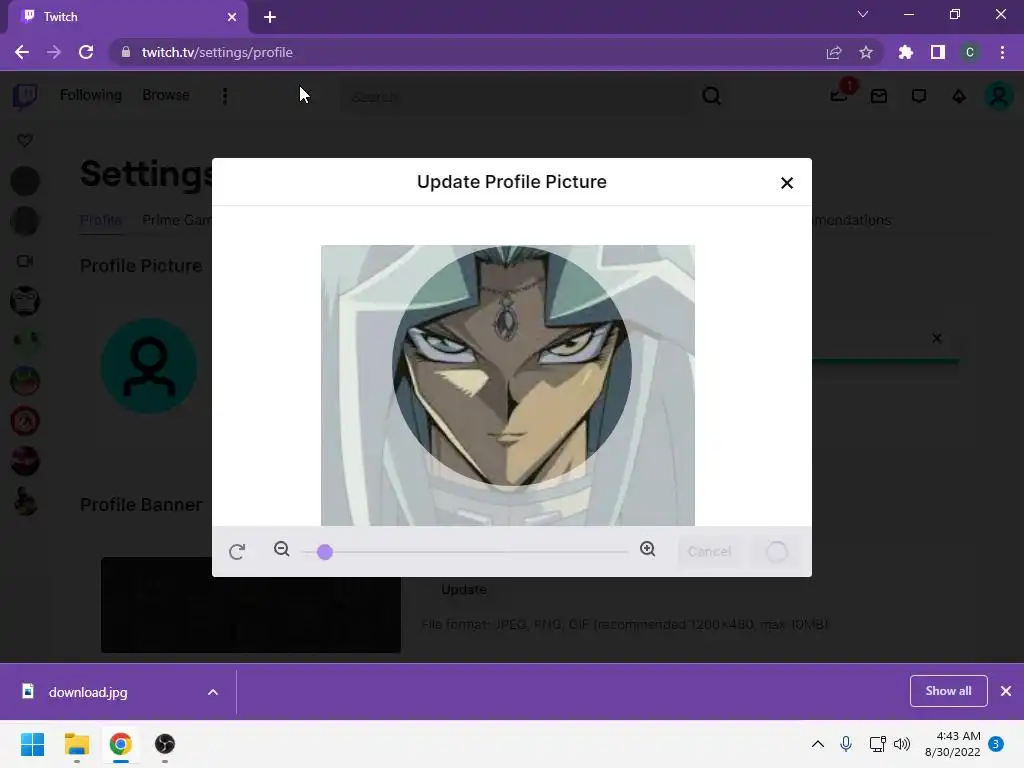
Task: Open the clock and date panel
Action: (953, 744)
